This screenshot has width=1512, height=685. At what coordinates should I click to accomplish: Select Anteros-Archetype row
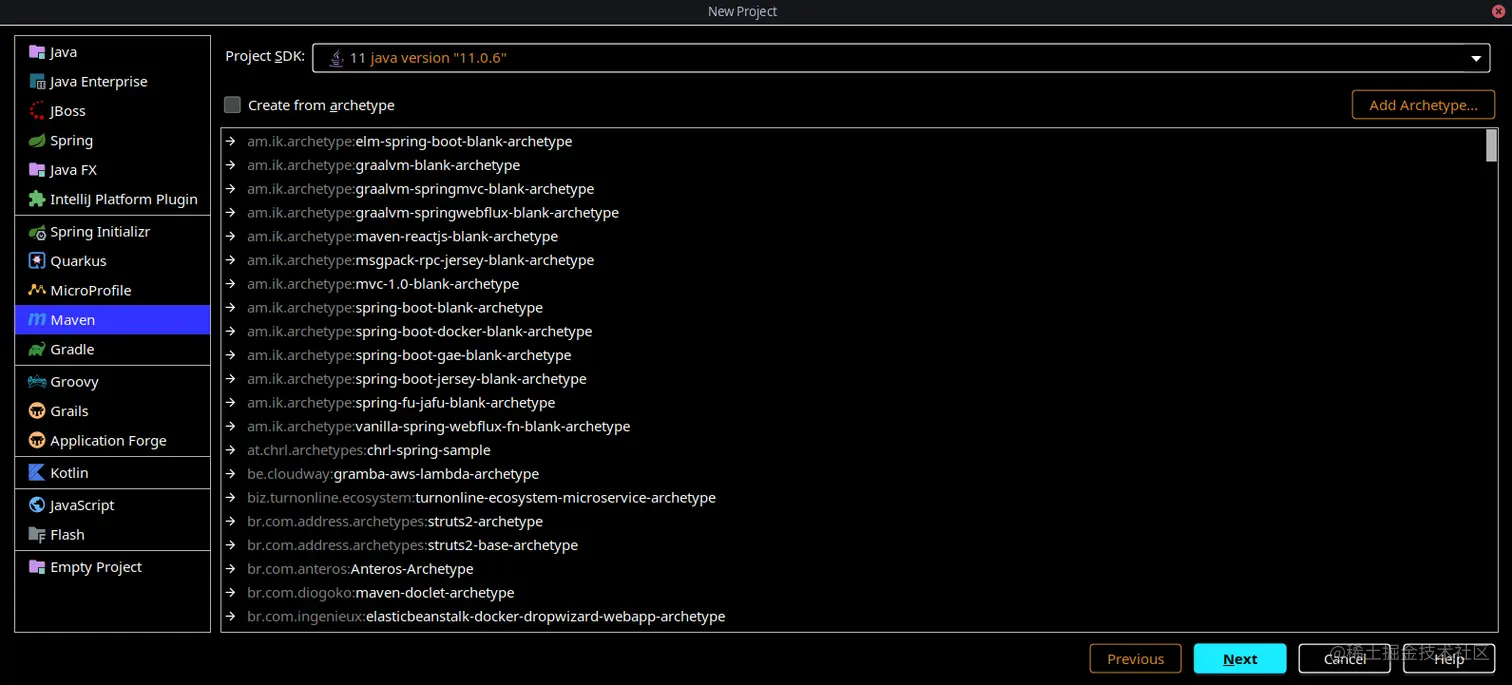point(853,569)
